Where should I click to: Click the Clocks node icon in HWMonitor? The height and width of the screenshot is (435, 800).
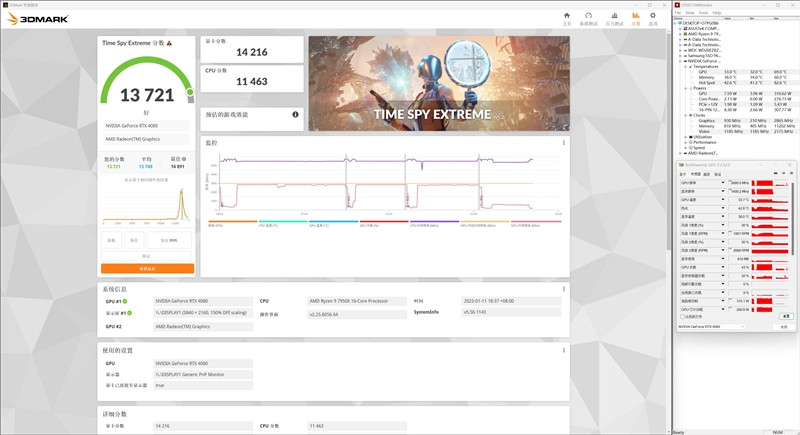click(691, 115)
